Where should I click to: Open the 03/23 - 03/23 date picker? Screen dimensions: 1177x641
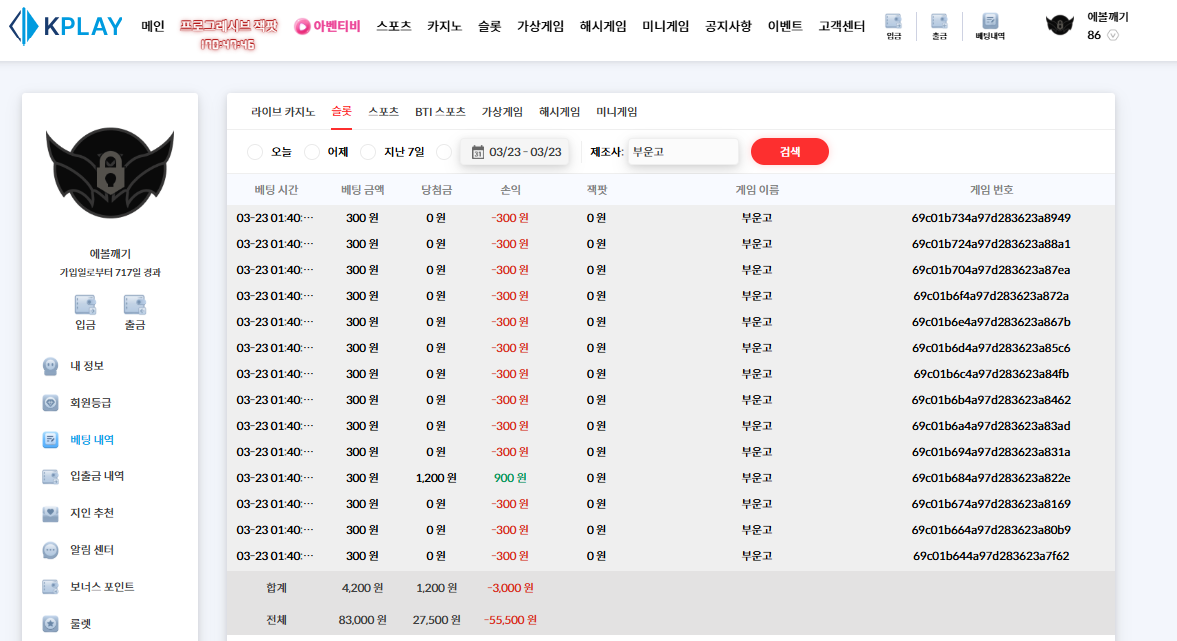(x=516, y=152)
